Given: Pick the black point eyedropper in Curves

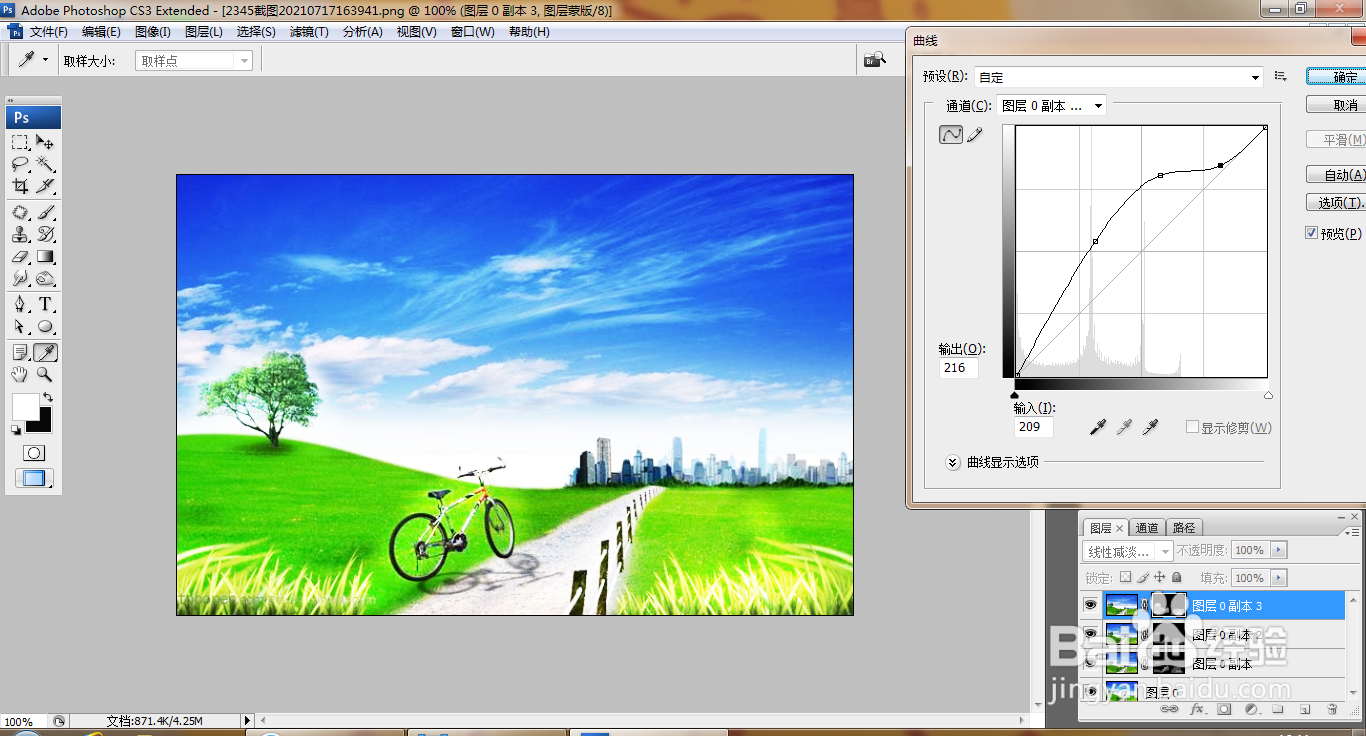Looking at the screenshot, I should click(1097, 427).
